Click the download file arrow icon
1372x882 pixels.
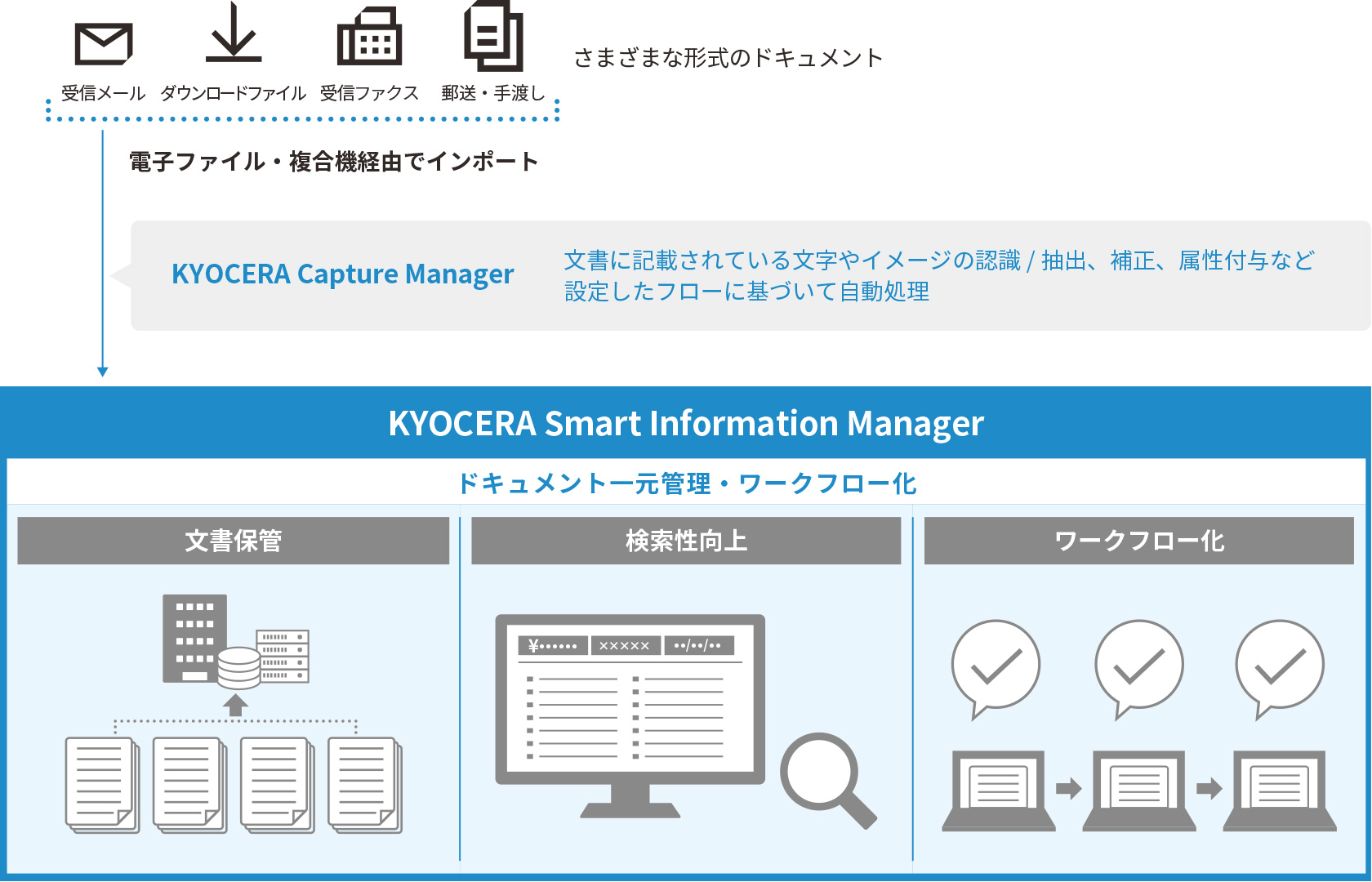point(234,33)
